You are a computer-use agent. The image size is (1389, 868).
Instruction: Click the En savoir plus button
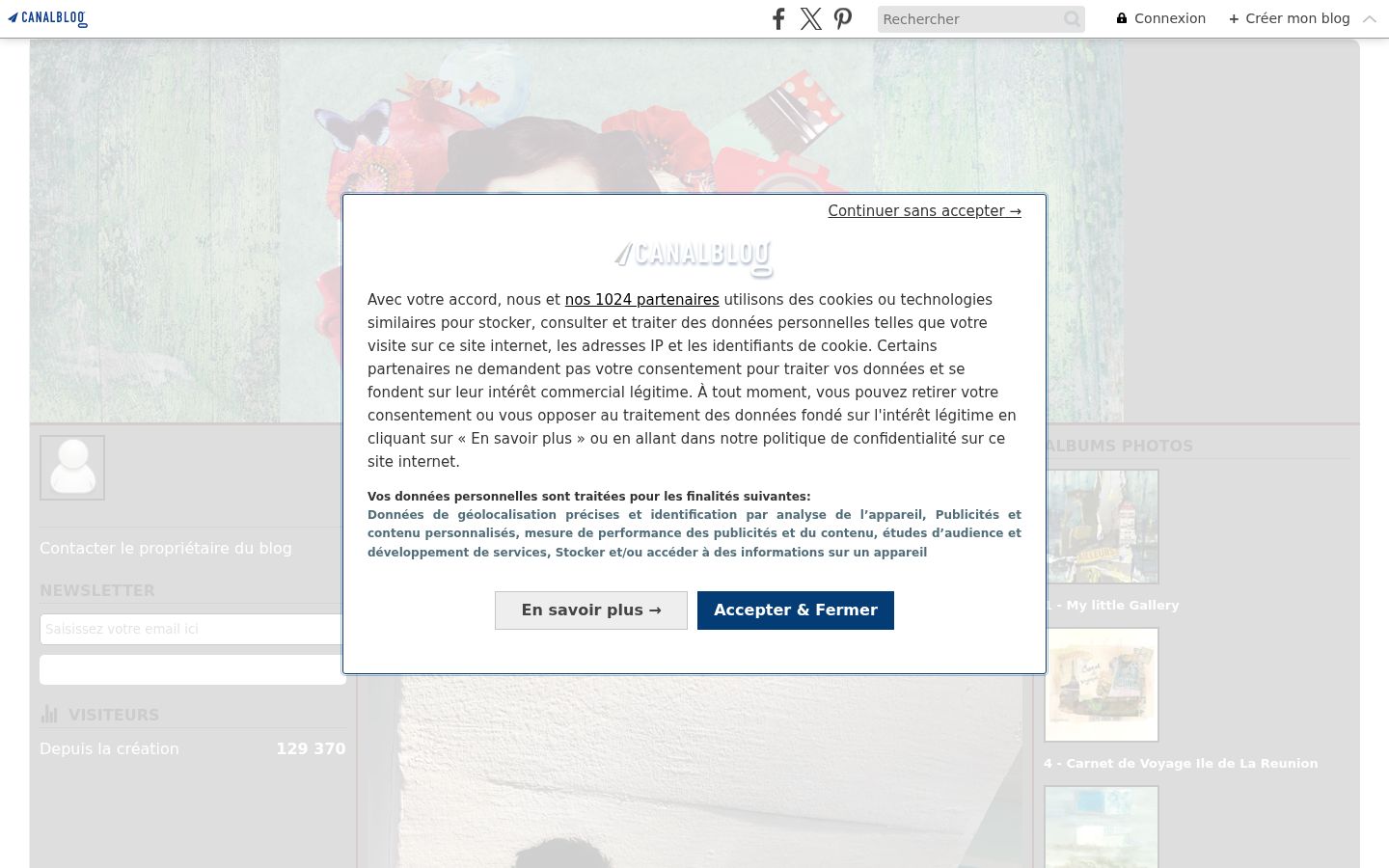[591, 610]
